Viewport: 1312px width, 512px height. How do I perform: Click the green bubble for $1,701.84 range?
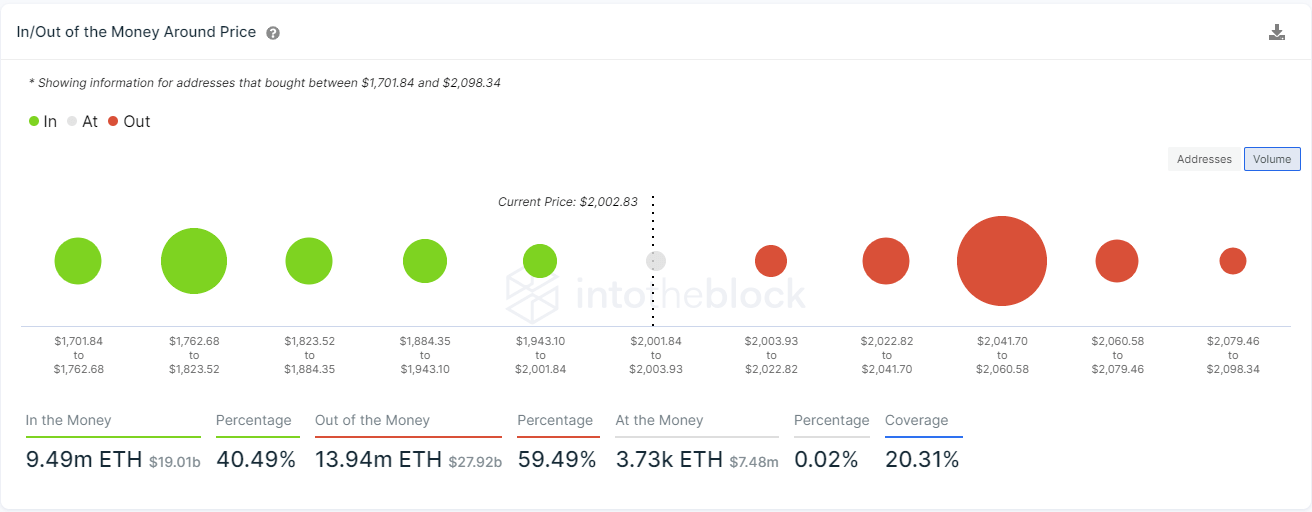(x=78, y=261)
